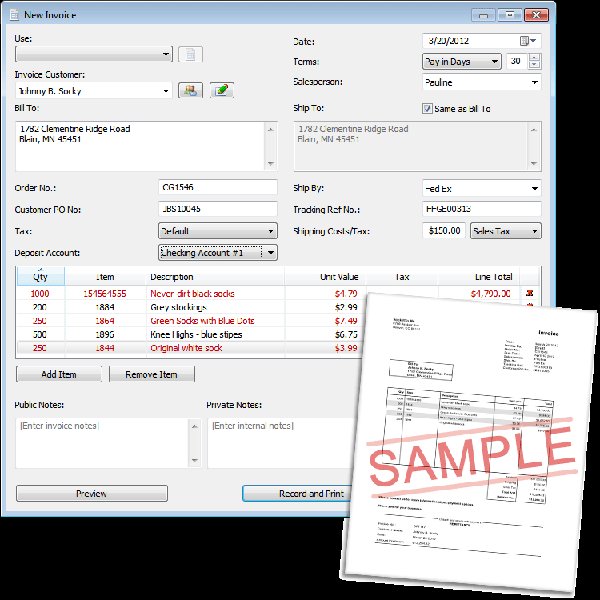Decrease the terms days stepper down arrow

click(534, 65)
